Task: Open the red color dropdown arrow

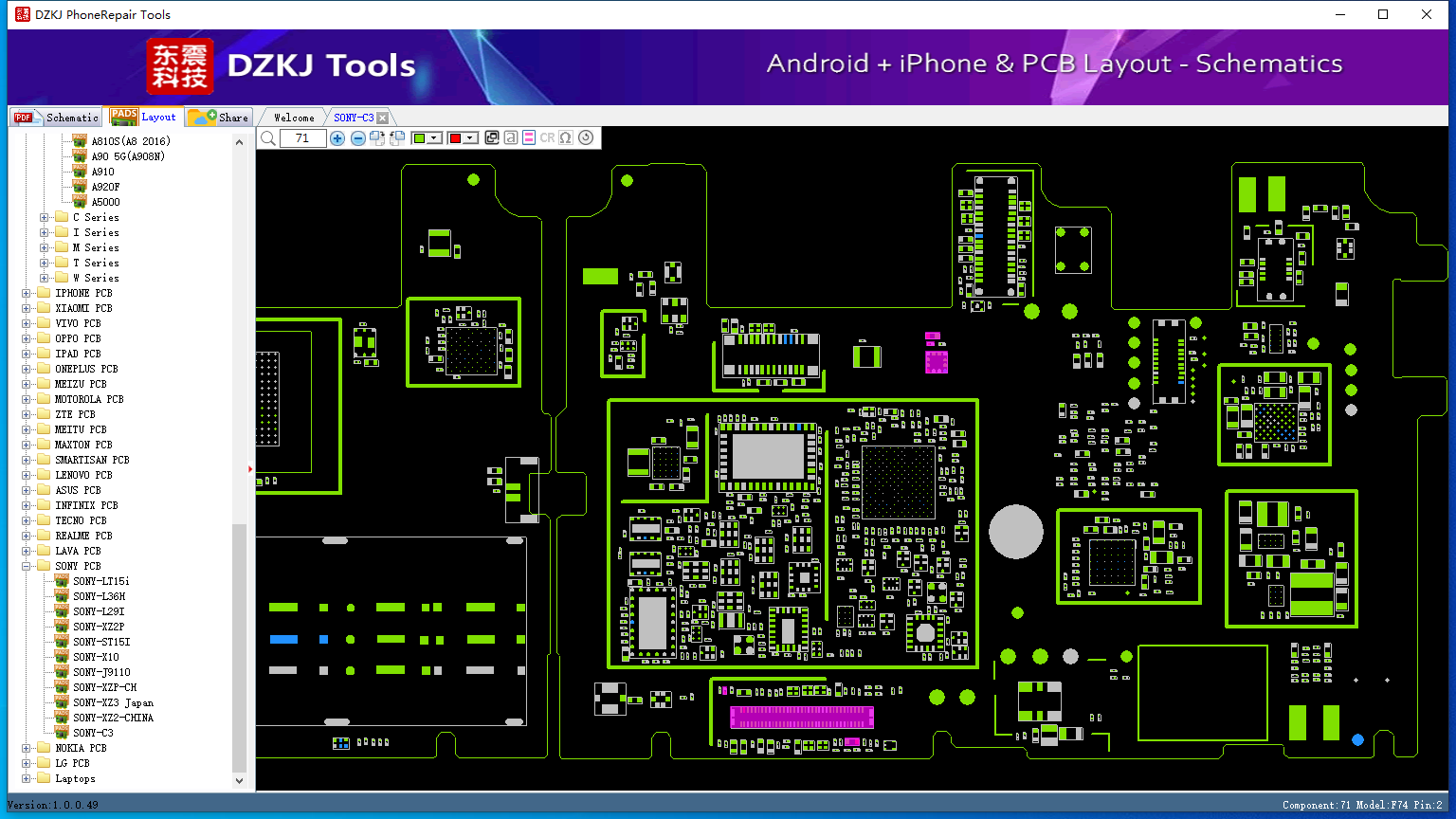Action: coord(470,138)
